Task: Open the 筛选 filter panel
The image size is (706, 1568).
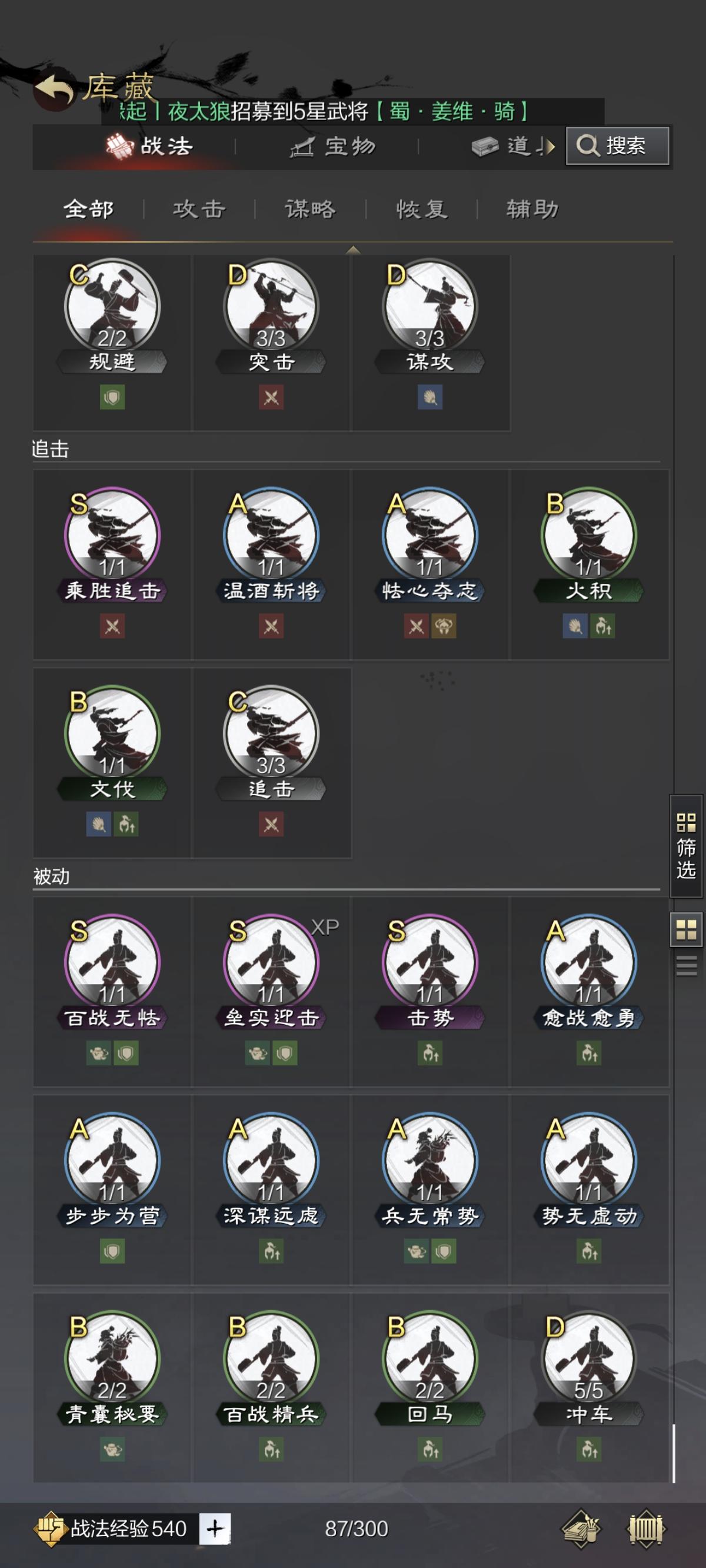Action: coord(686,846)
